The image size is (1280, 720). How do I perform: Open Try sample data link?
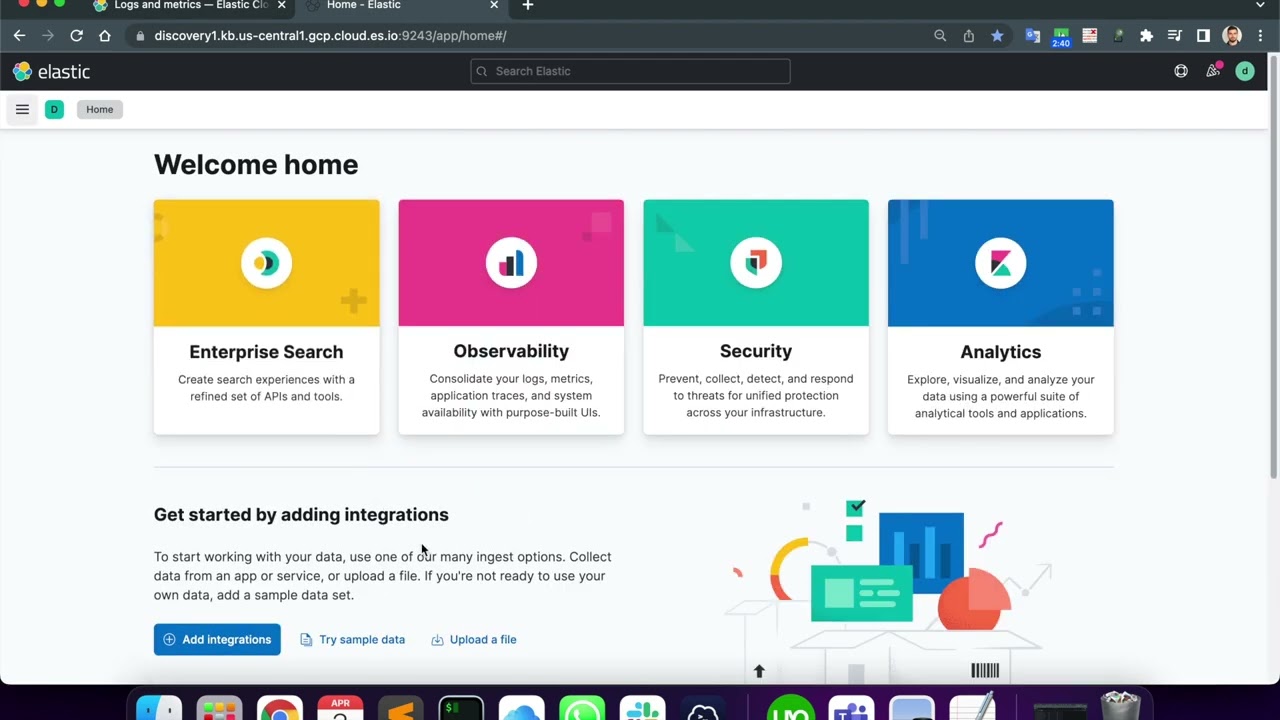point(352,639)
